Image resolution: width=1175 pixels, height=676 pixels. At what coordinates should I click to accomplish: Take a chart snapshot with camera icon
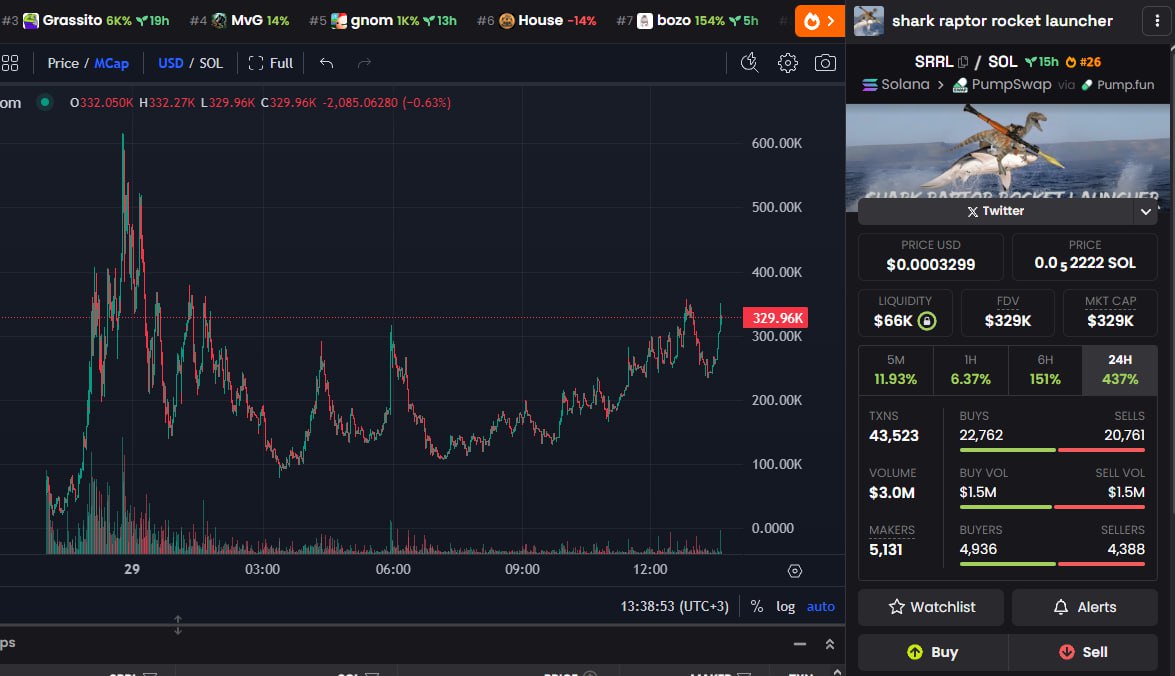coord(825,63)
